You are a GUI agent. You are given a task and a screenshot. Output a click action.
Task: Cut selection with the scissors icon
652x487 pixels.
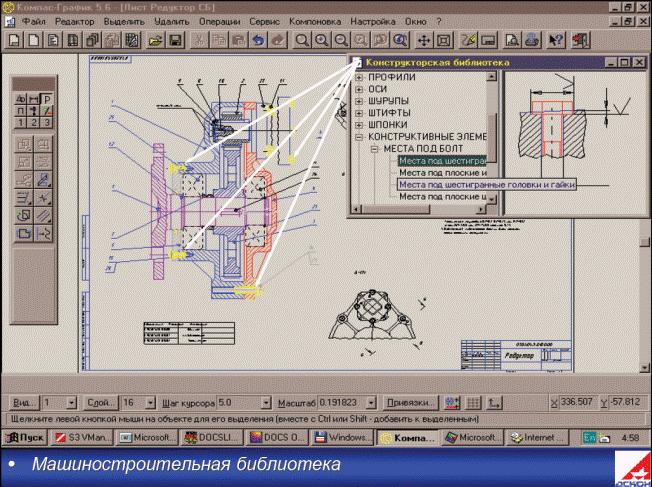click(199, 40)
